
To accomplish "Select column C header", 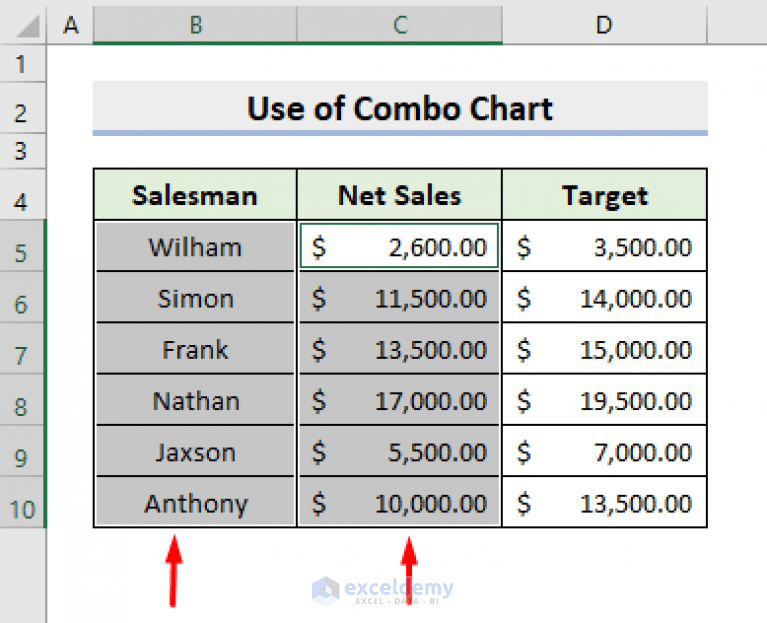I will pos(400,25).
